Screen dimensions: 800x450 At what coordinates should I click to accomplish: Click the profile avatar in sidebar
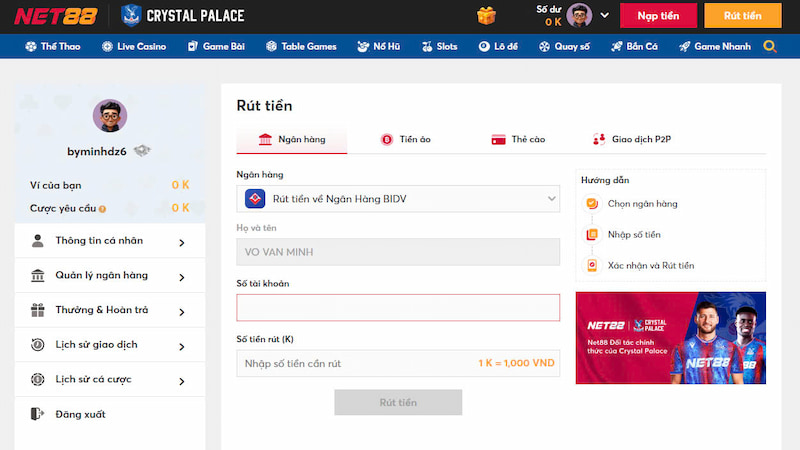point(110,116)
